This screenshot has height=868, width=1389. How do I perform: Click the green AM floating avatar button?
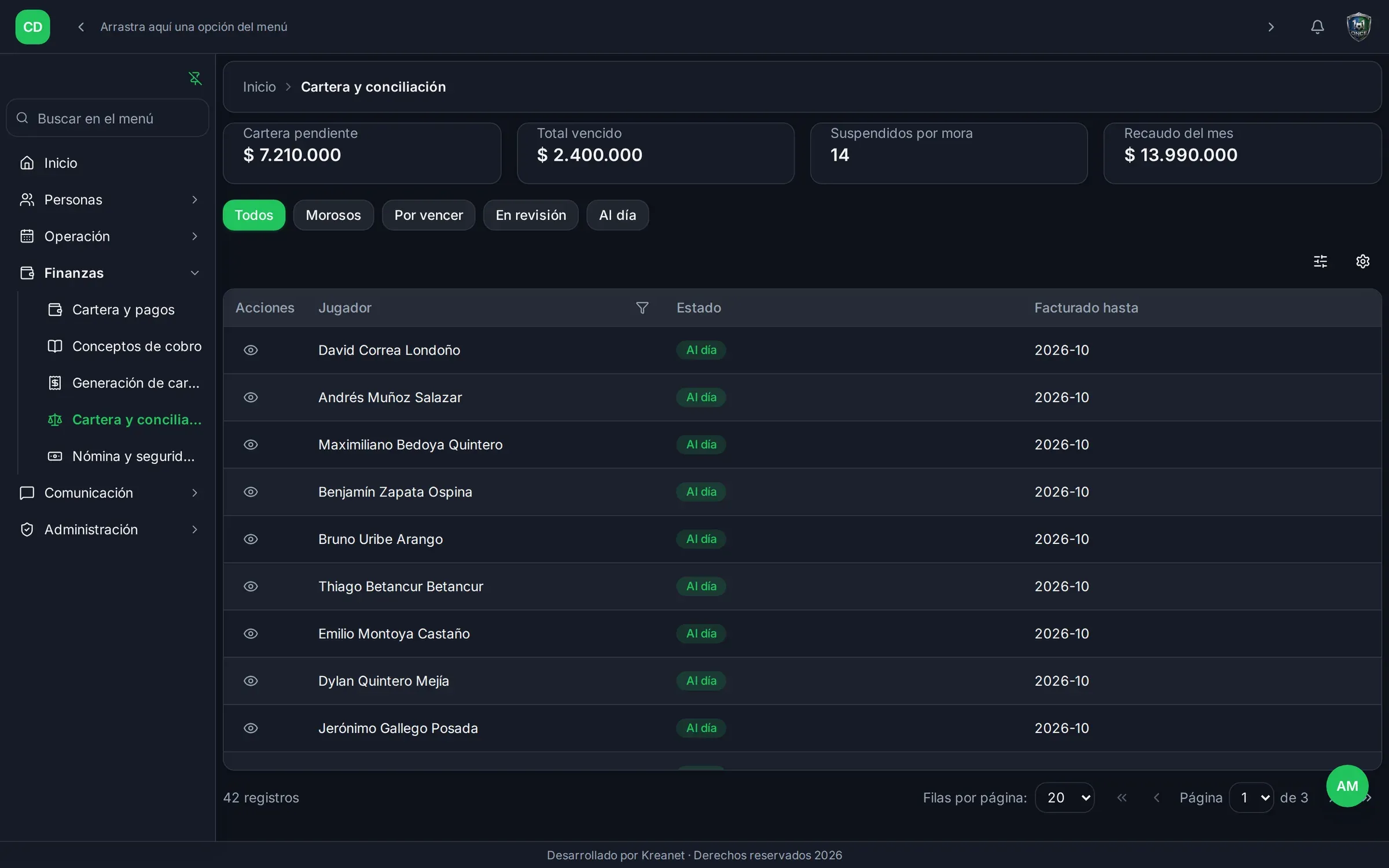coord(1347,786)
